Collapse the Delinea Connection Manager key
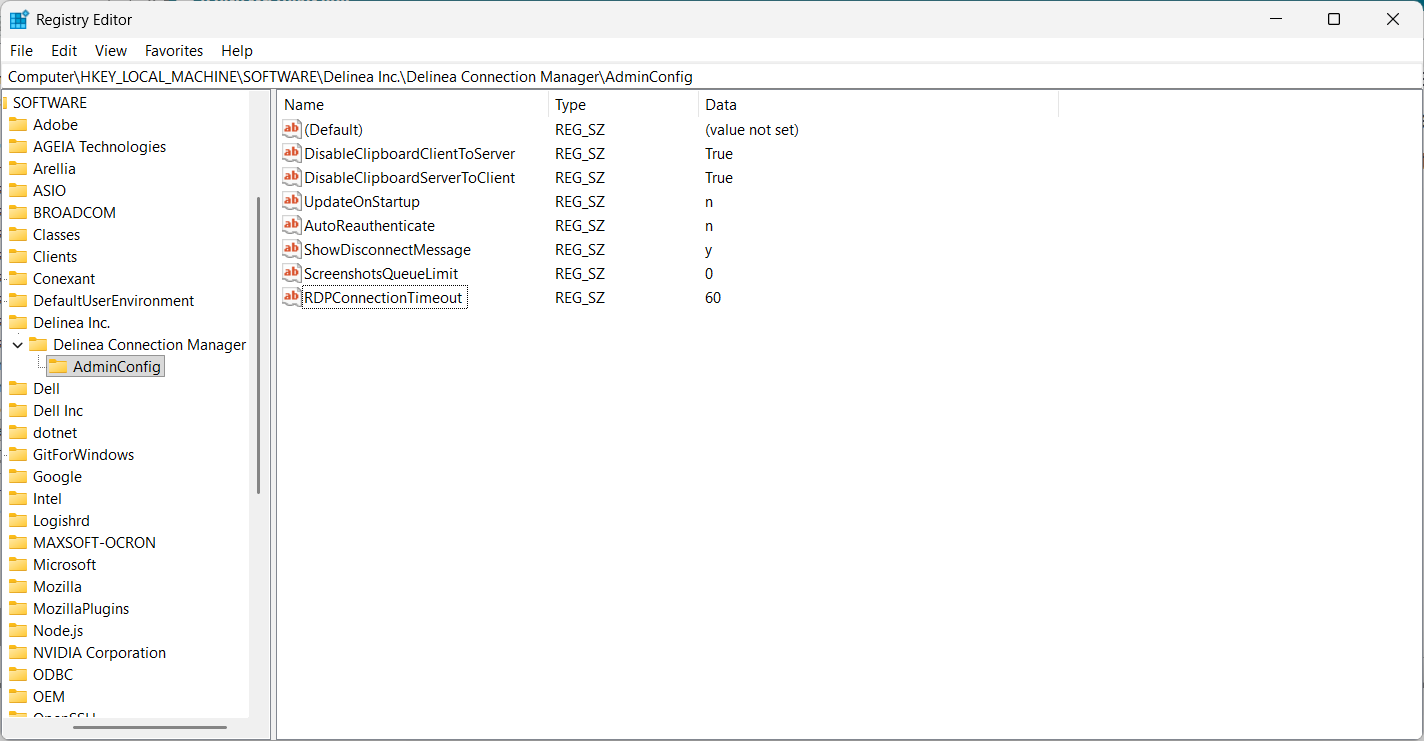The width and height of the screenshot is (1424, 741). coord(18,345)
